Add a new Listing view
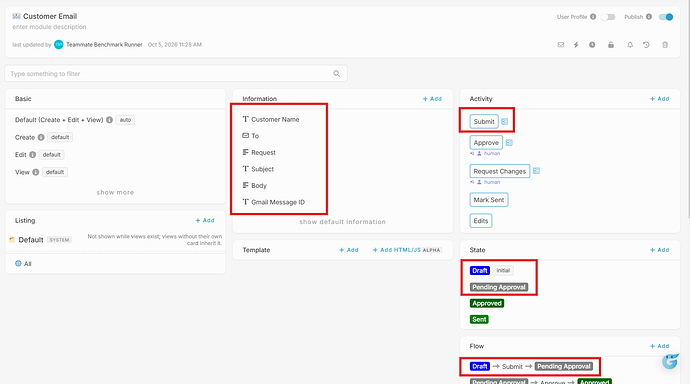 [x=205, y=220]
